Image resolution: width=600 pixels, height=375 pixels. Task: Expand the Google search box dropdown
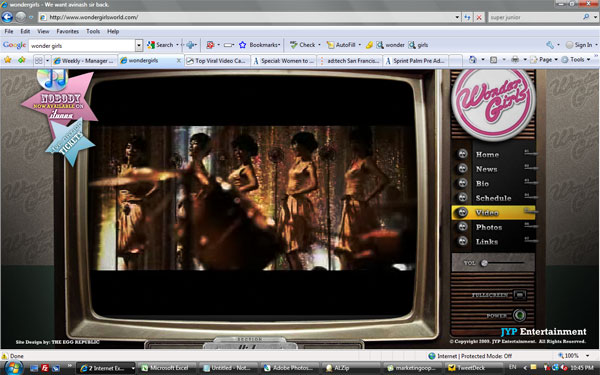[139, 45]
